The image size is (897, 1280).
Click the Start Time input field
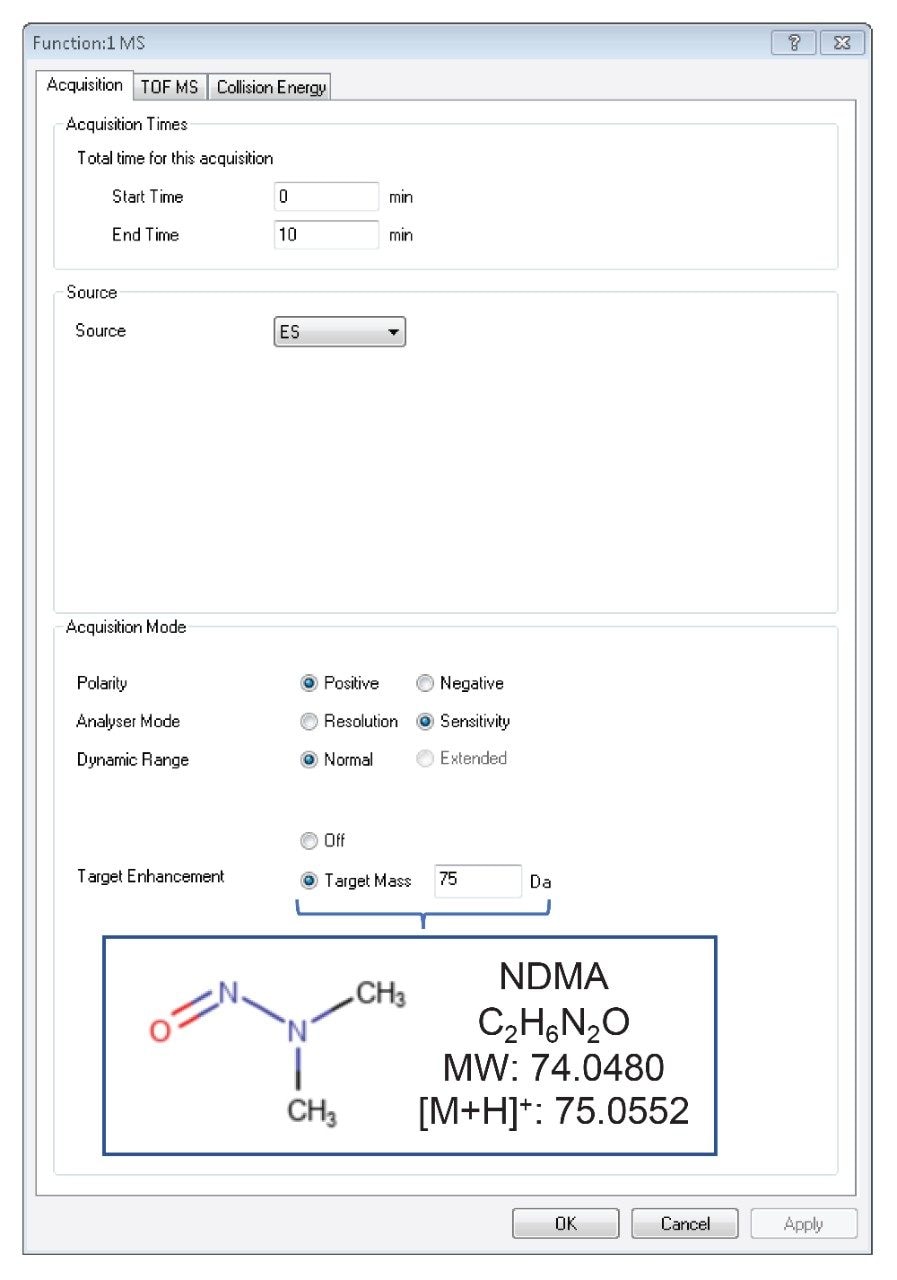pos(326,197)
